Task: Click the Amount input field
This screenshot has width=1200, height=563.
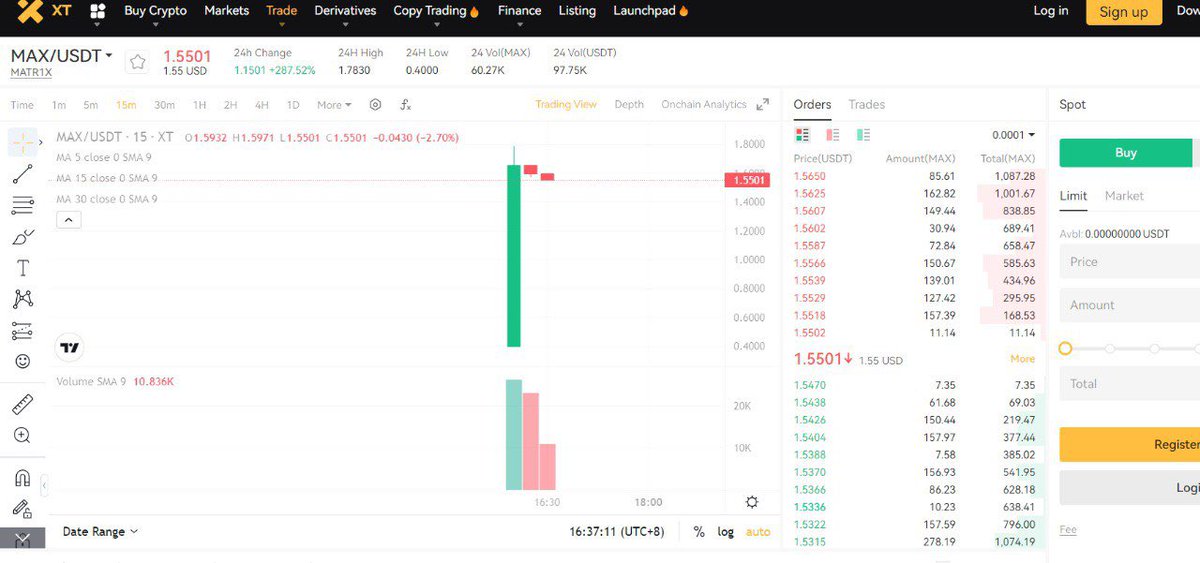Action: pos(1130,305)
